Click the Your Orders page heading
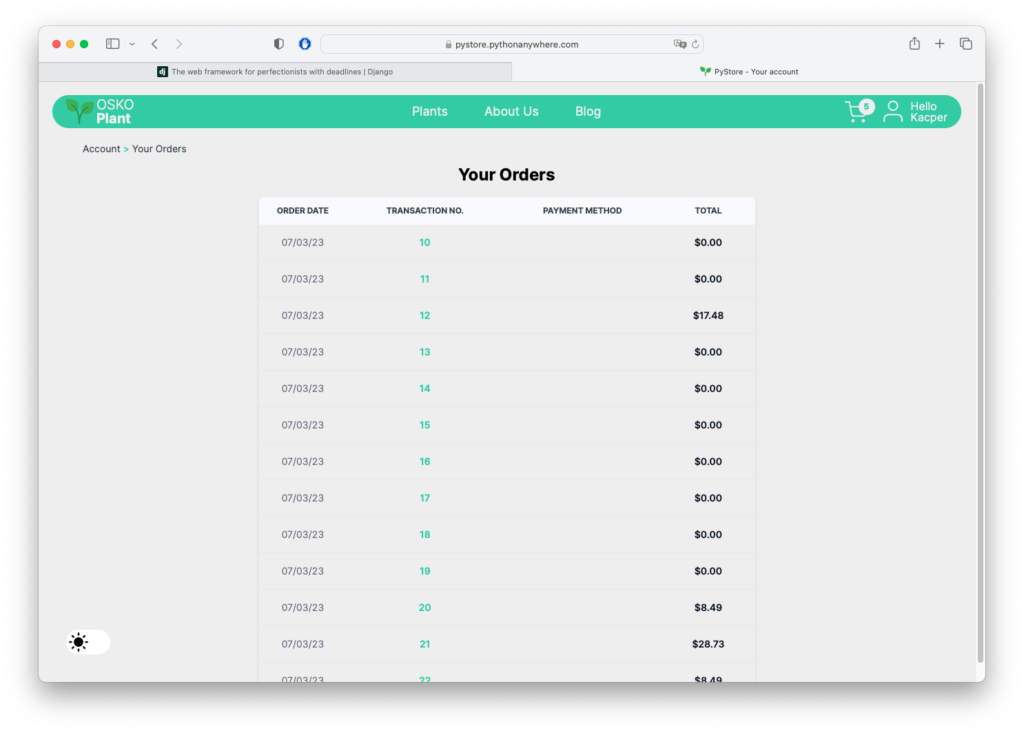The height and width of the screenshot is (733, 1024). coord(506,174)
